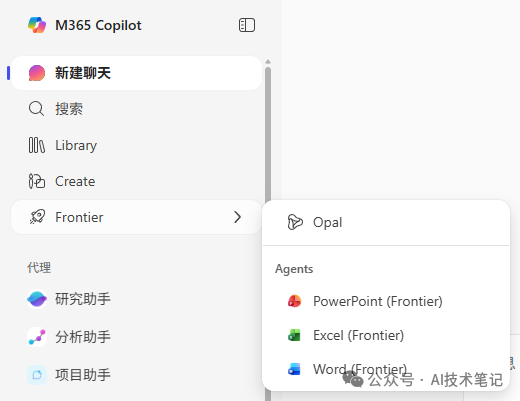Click the Create shapes icon
This screenshot has width=520, height=401.
click(x=36, y=181)
